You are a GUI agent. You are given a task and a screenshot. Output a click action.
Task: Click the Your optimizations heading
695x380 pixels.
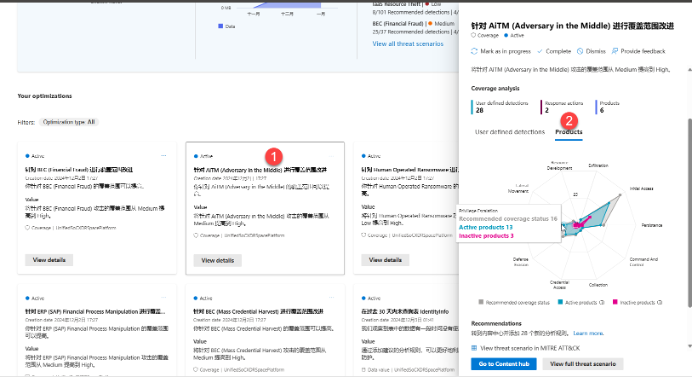coord(45,96)
